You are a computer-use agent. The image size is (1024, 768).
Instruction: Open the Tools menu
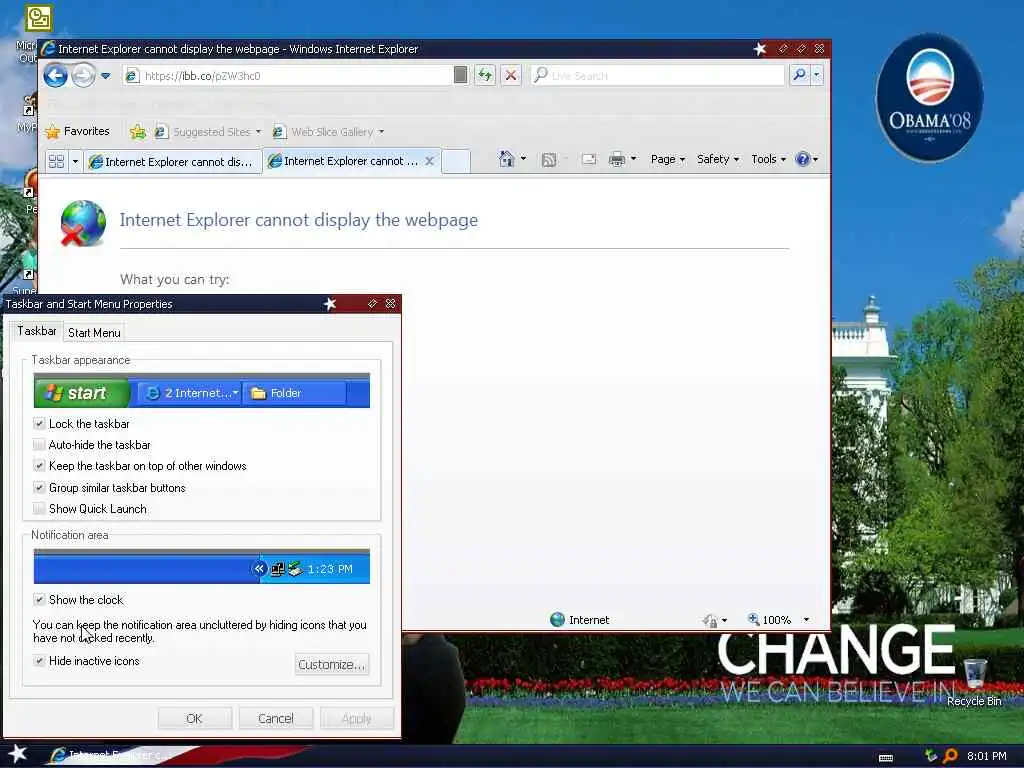pyautogui.click(x=768, y=159)
